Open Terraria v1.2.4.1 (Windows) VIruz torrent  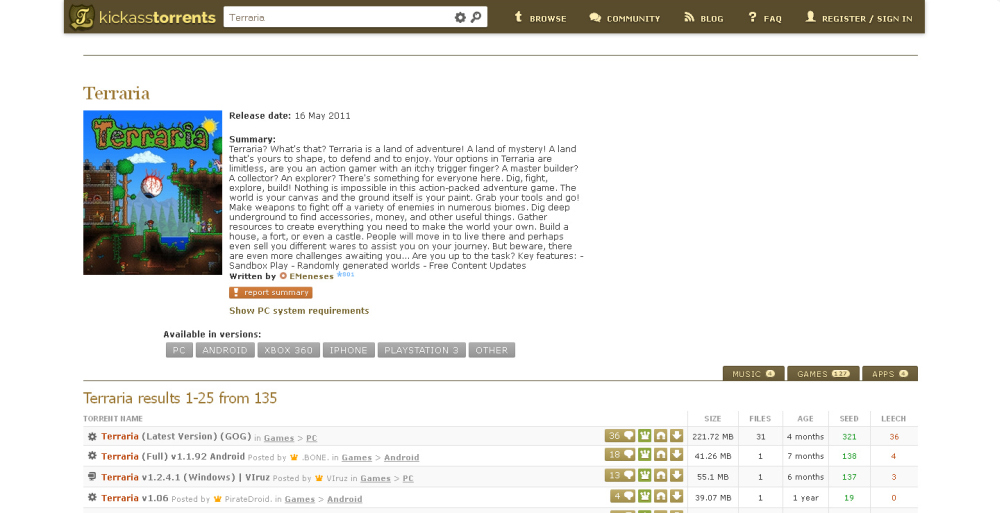[185, 477]
